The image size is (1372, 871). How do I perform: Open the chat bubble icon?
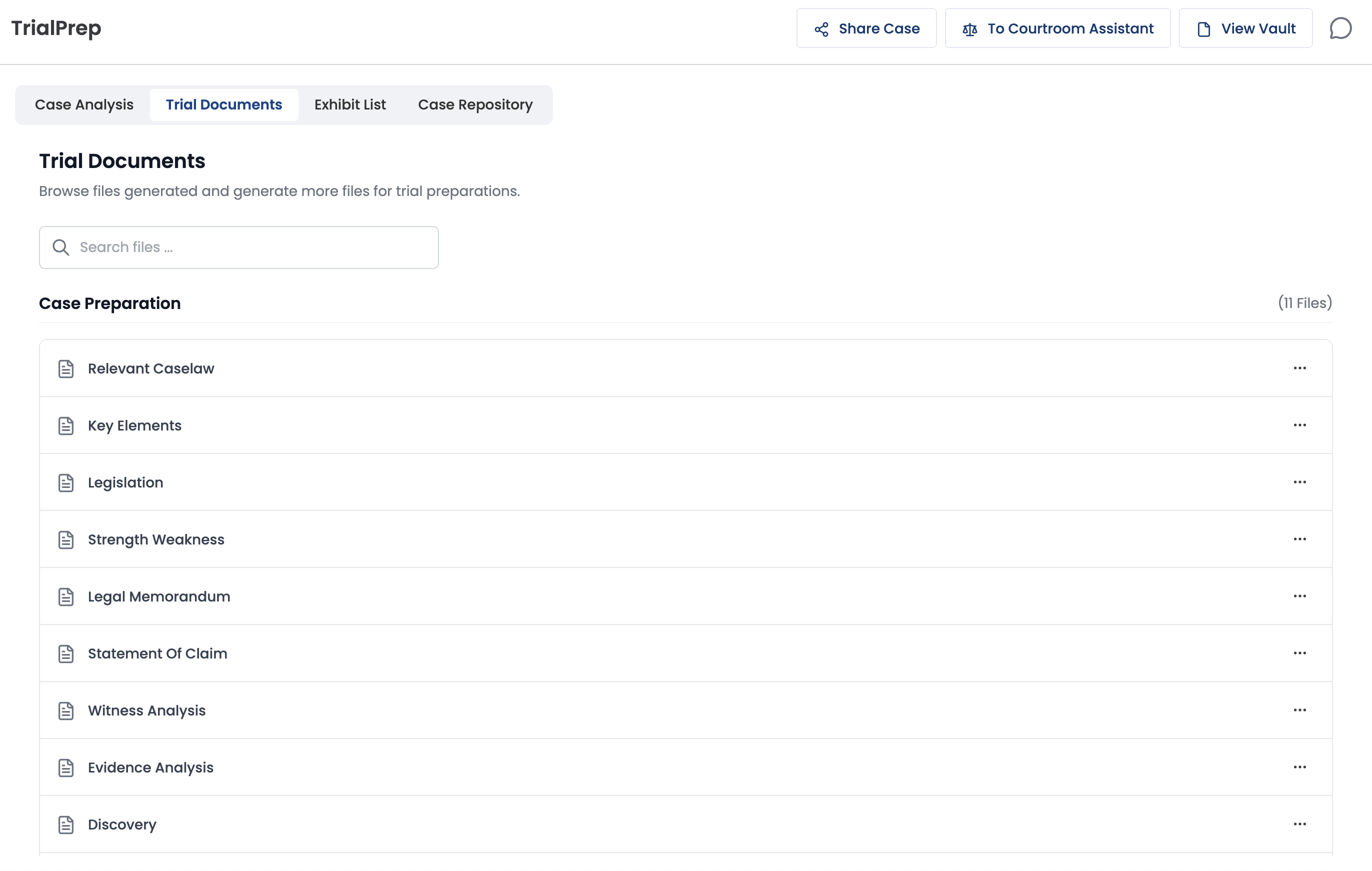click(1340, 28)
